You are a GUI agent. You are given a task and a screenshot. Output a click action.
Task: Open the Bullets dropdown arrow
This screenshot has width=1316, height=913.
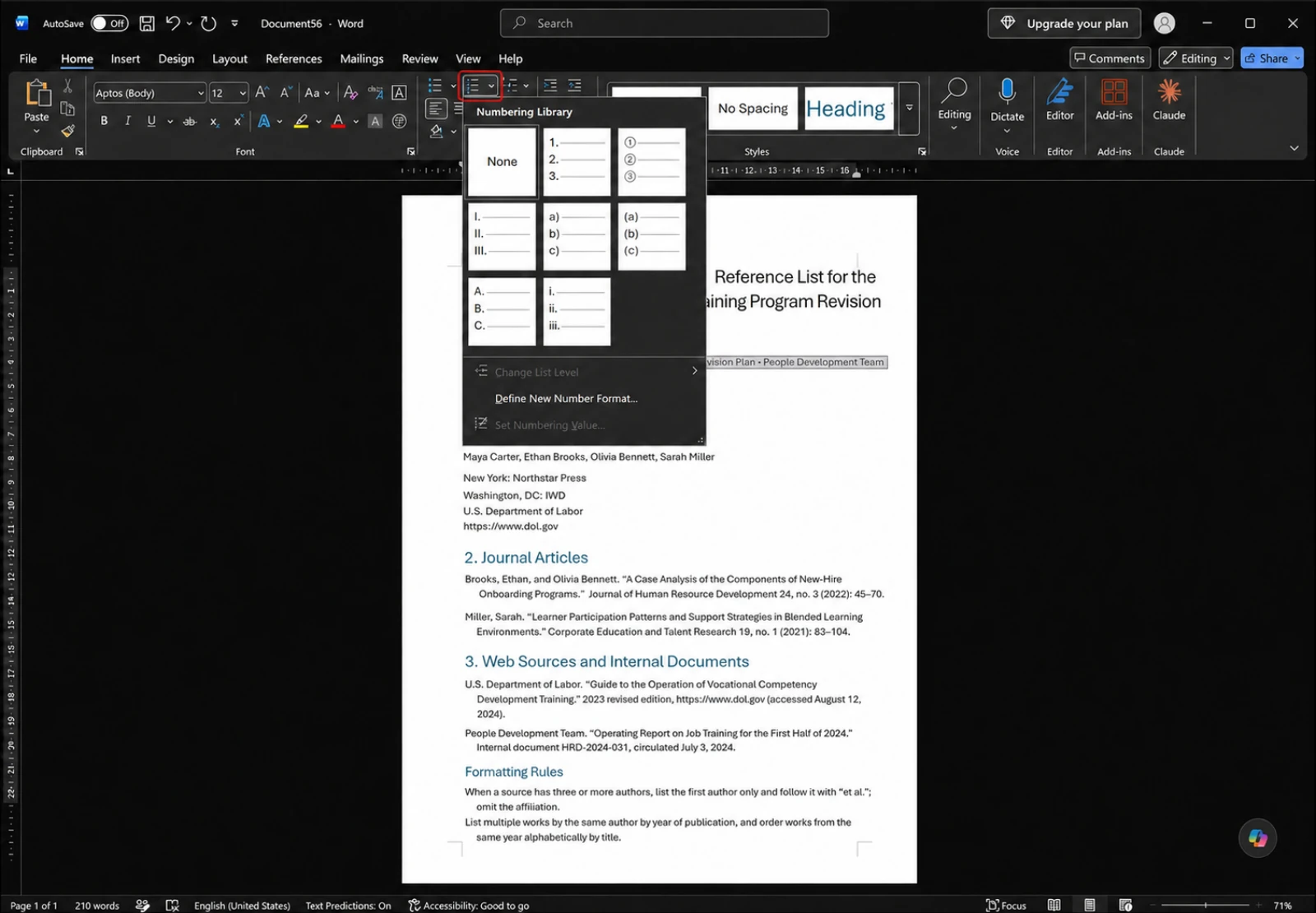coord(452,86)
